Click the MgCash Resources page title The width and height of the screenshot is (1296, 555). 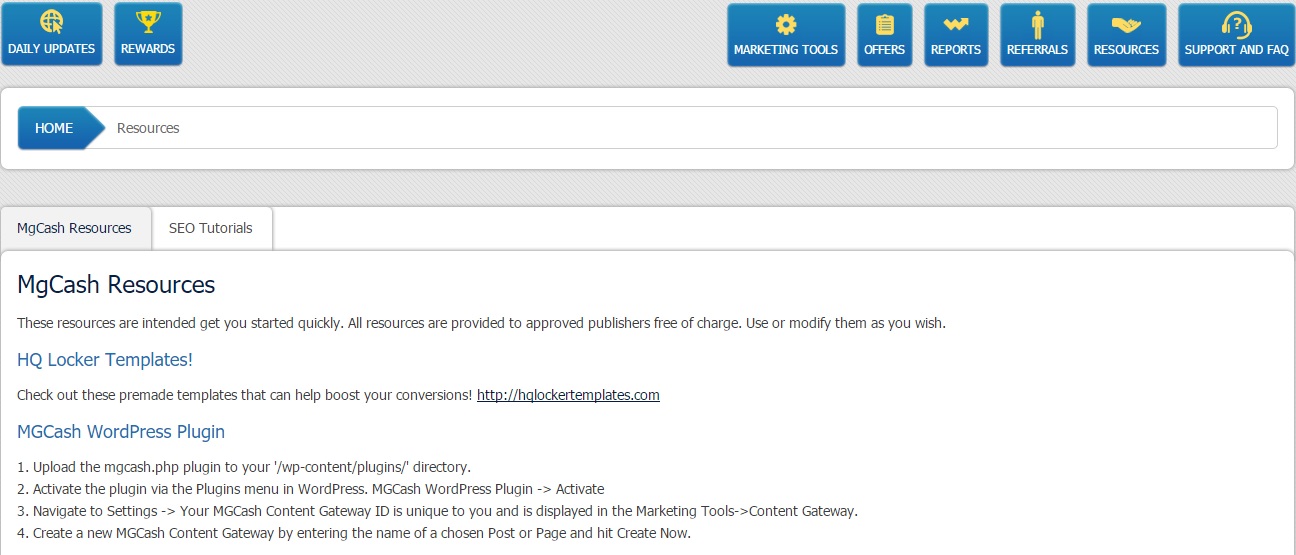click(116, 285)
